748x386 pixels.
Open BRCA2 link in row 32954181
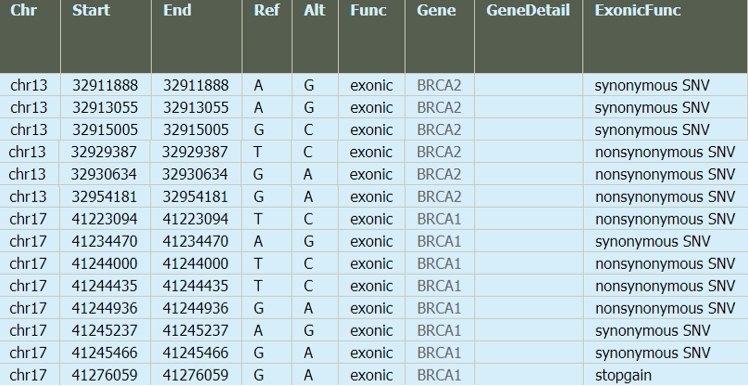(439, 197)
